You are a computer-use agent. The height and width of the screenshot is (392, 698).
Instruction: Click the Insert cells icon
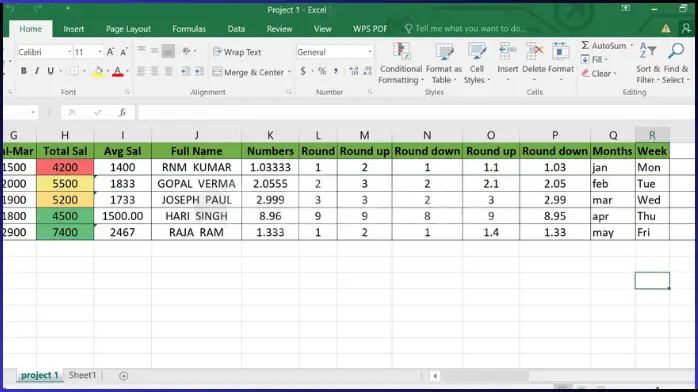(507, 52)
